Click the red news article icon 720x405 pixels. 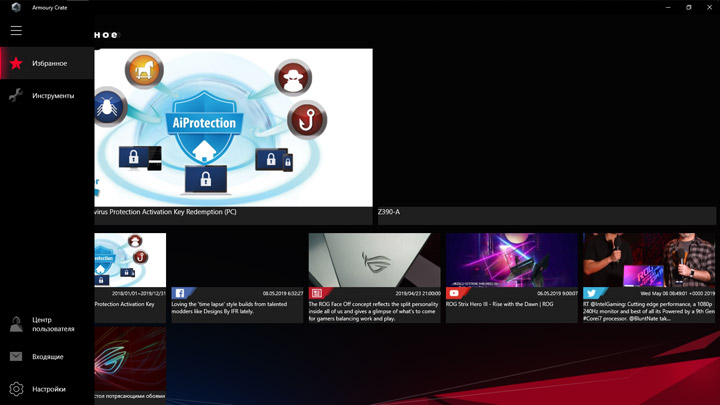click(317, 293)
